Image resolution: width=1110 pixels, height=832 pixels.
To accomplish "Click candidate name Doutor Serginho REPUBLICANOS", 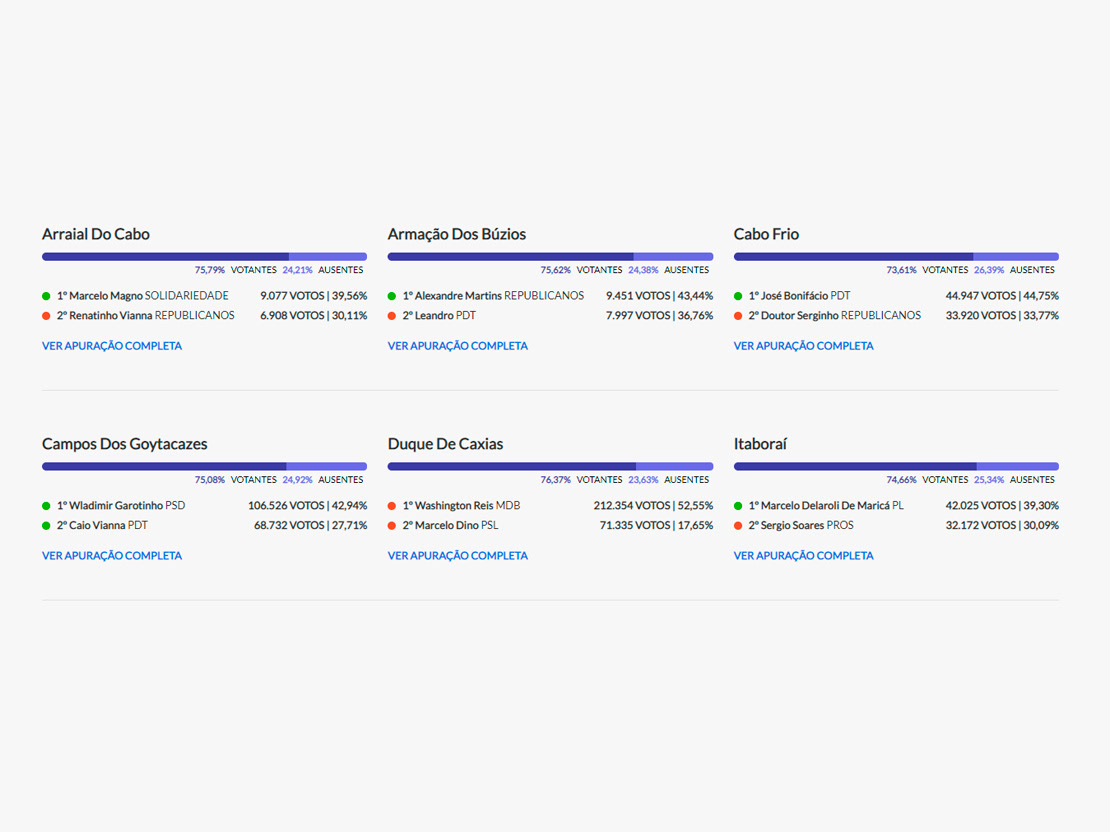I will [x=835, y=316].
